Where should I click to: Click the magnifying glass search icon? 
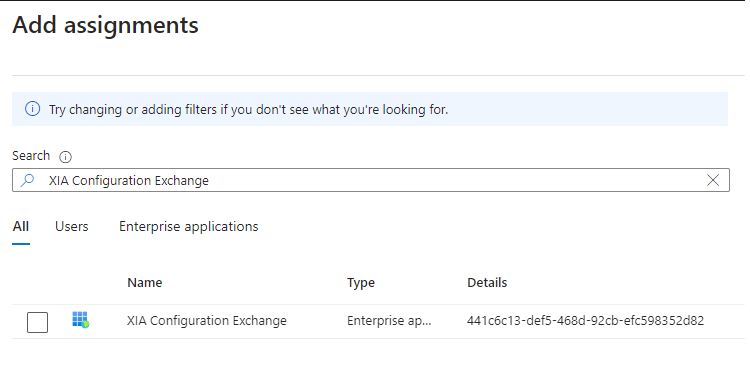[28, 180]
